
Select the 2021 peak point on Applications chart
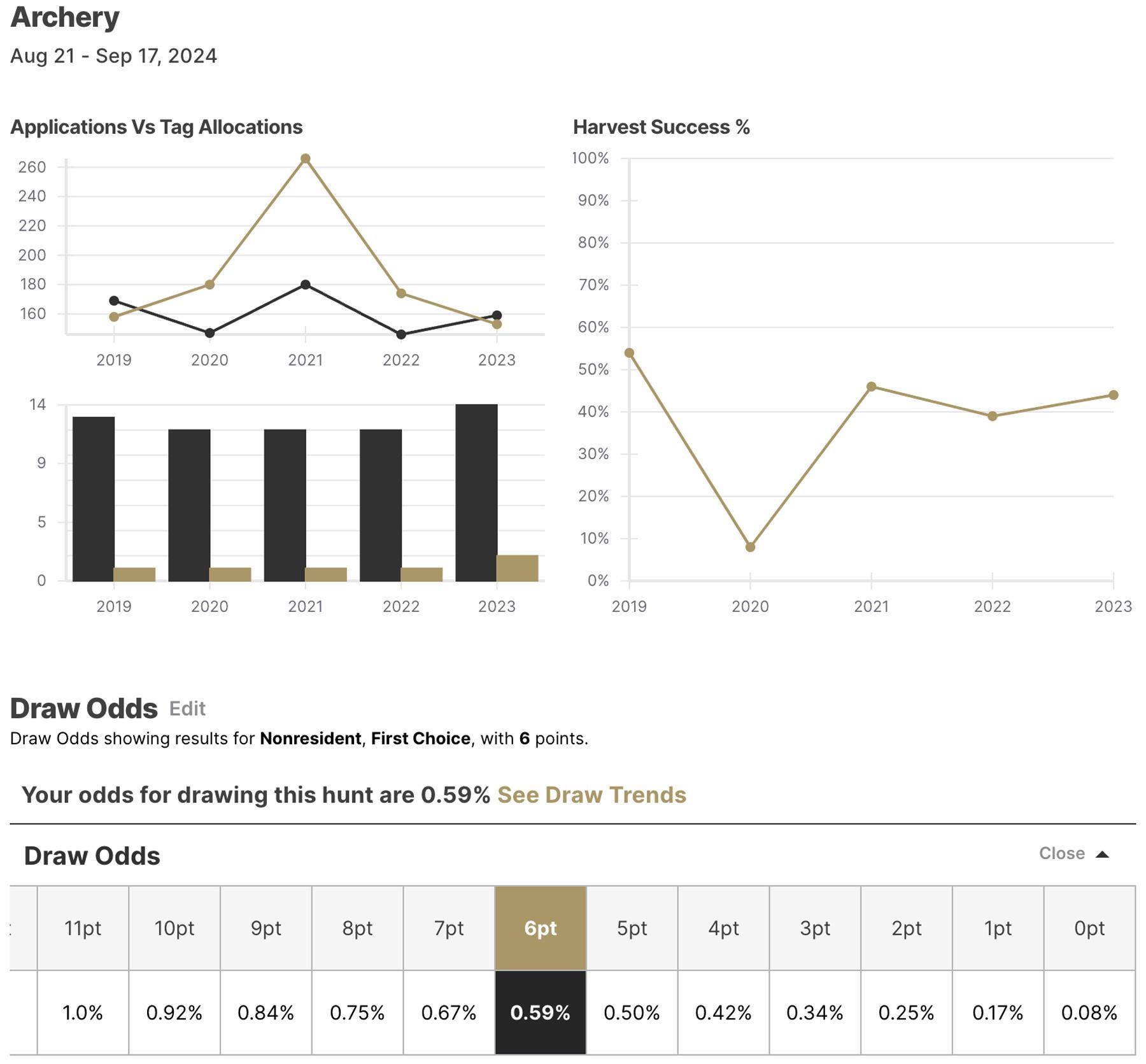pos(306,157)
